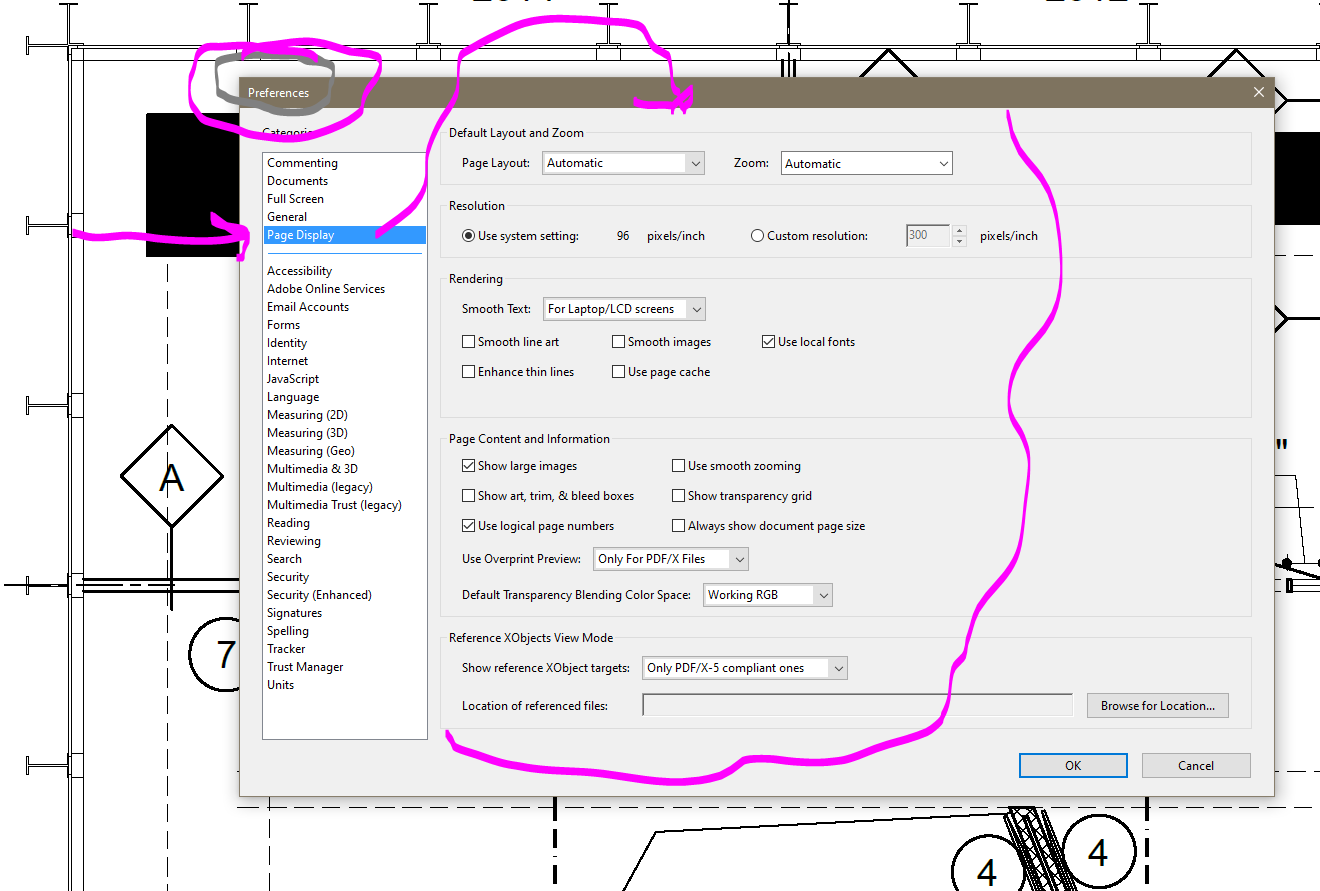Click the Location of referenced files field
The width and height of the screenshot is (1320, 891).
pyautogui.click(x=855, y=705)
